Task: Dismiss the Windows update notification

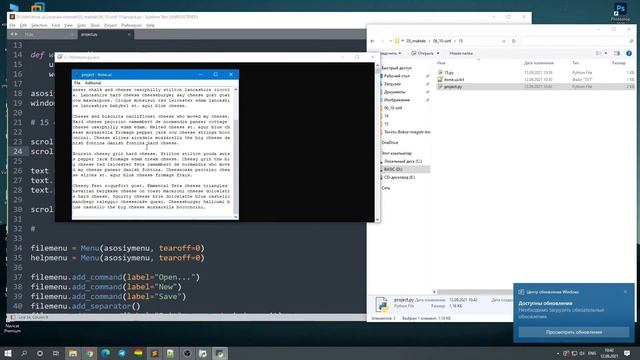Action: click(625, 292)
